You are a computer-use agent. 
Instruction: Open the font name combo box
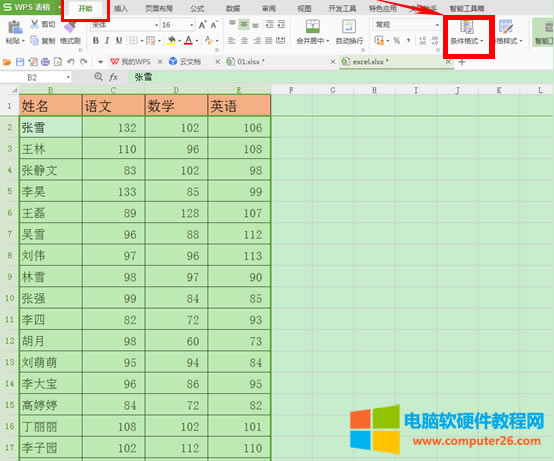coord(125,25)
